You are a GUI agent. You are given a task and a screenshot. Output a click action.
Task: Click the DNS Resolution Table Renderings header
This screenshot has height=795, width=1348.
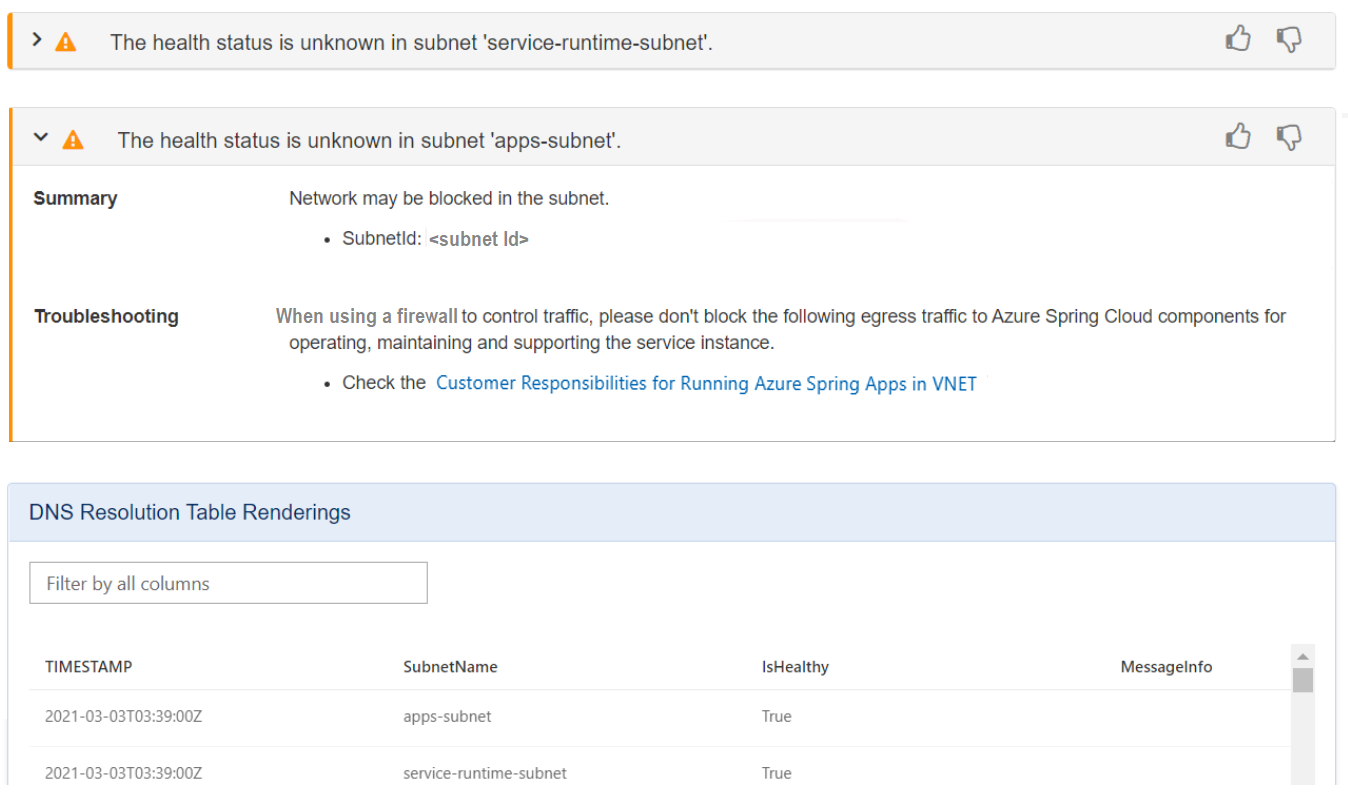click(x=190, y=513)
